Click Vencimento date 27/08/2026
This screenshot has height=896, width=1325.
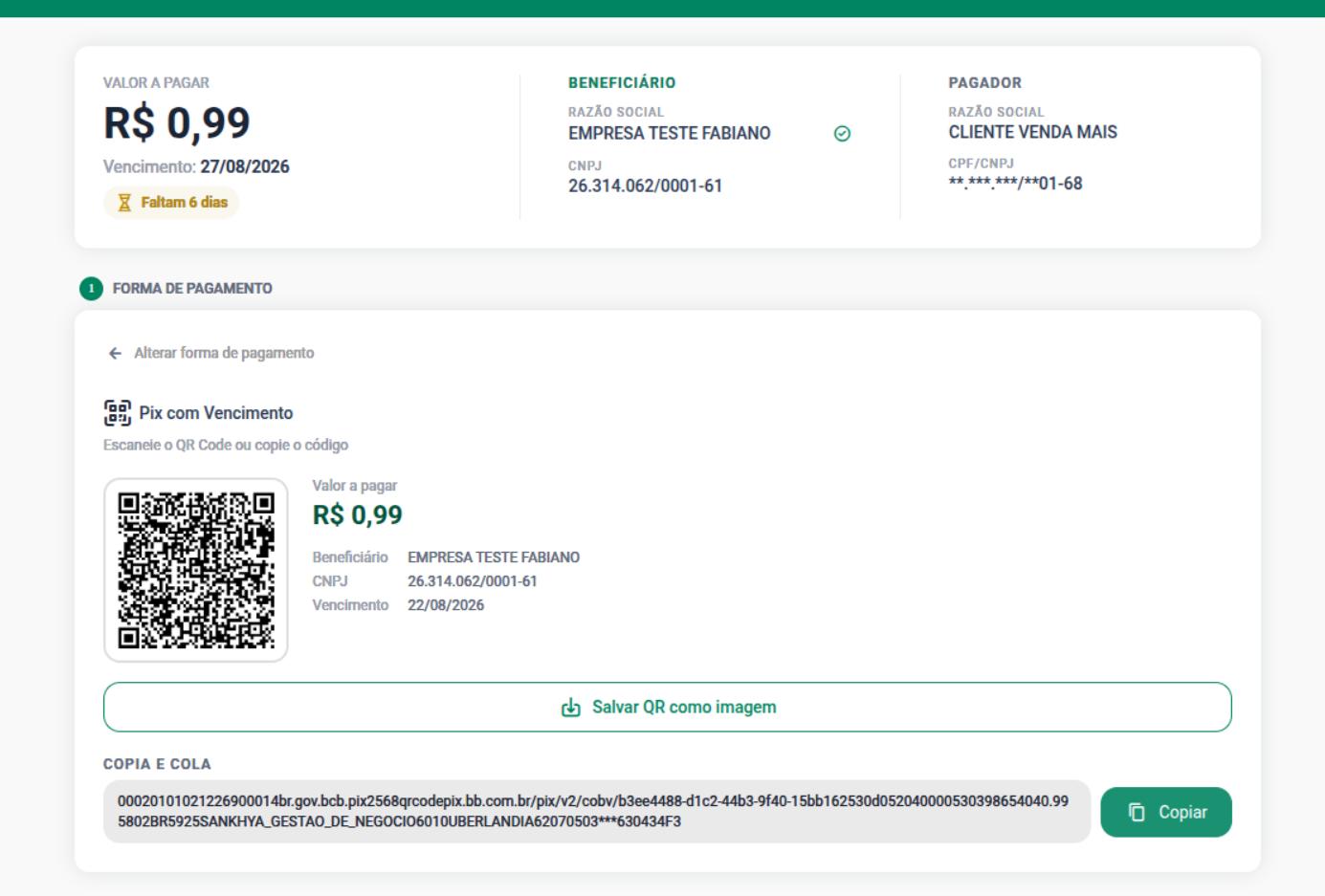click(245, 166)
